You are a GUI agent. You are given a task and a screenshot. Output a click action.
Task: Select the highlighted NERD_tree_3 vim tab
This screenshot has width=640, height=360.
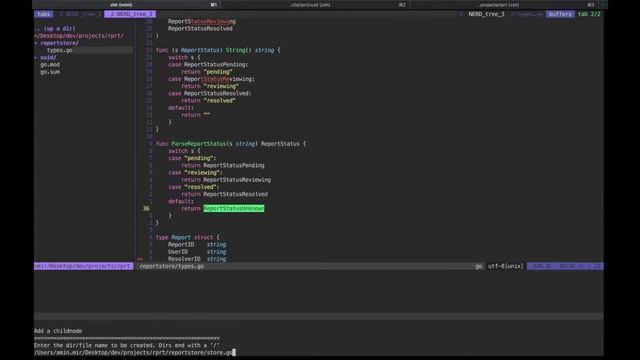click(x=130, y=14)
